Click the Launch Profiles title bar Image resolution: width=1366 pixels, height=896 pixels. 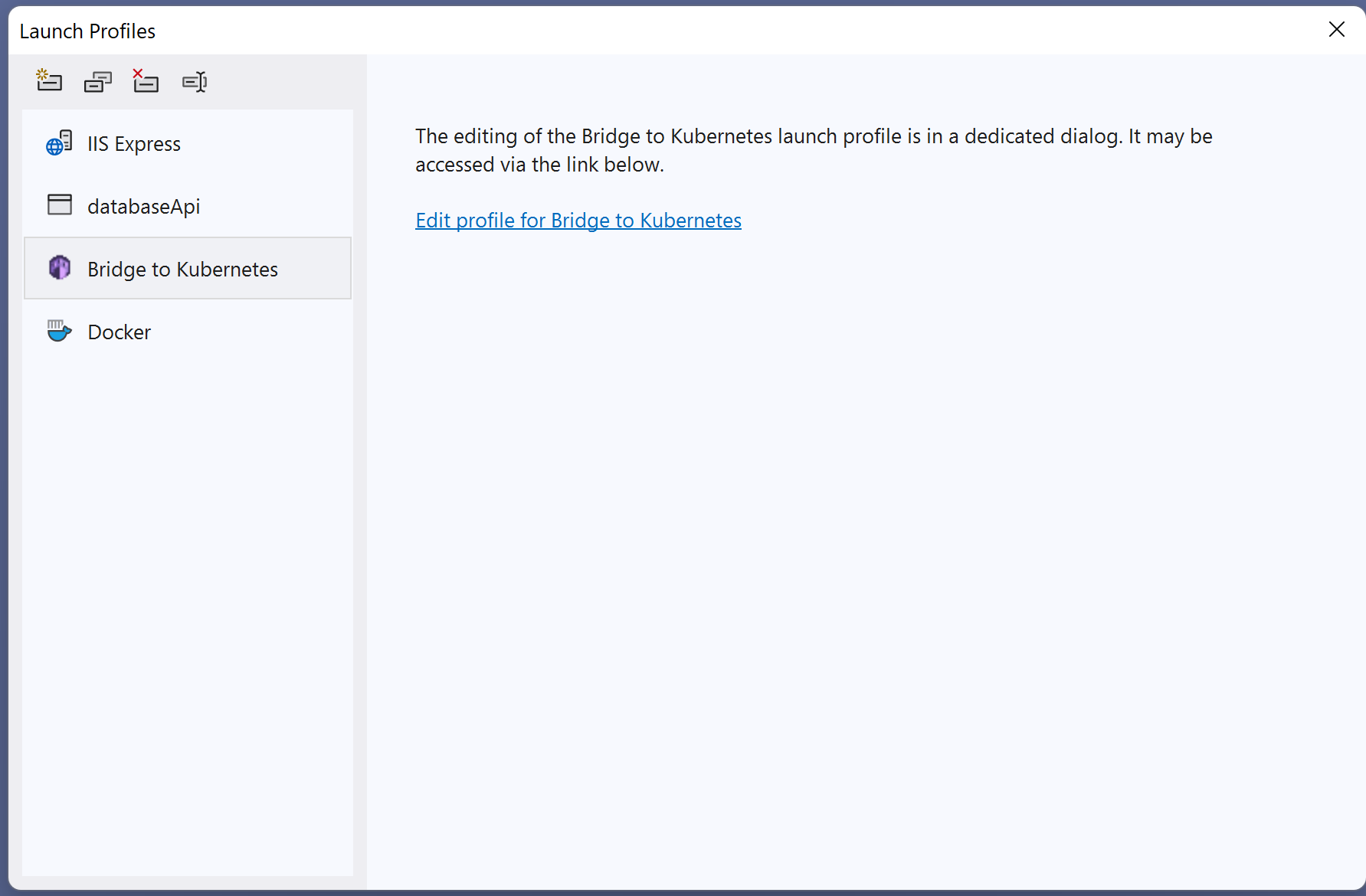tap(87, 31)
